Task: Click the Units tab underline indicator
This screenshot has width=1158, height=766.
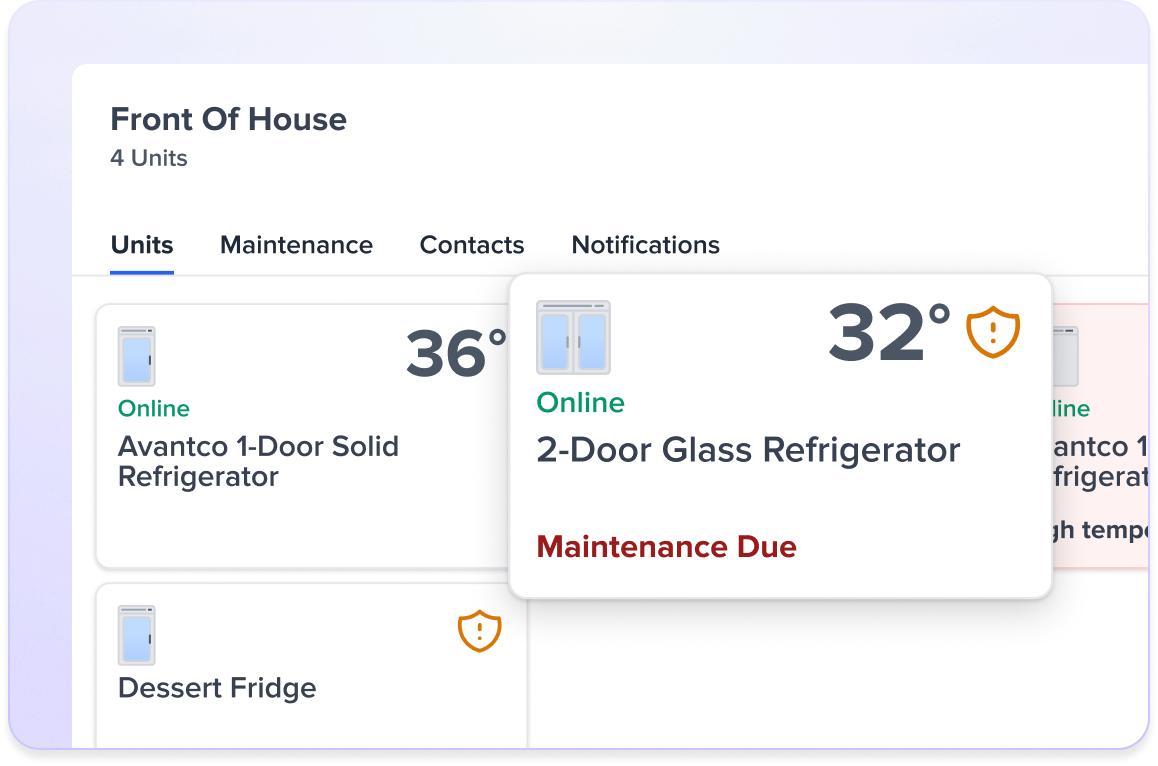Action: pyautogui.click(x=141, y=271)
